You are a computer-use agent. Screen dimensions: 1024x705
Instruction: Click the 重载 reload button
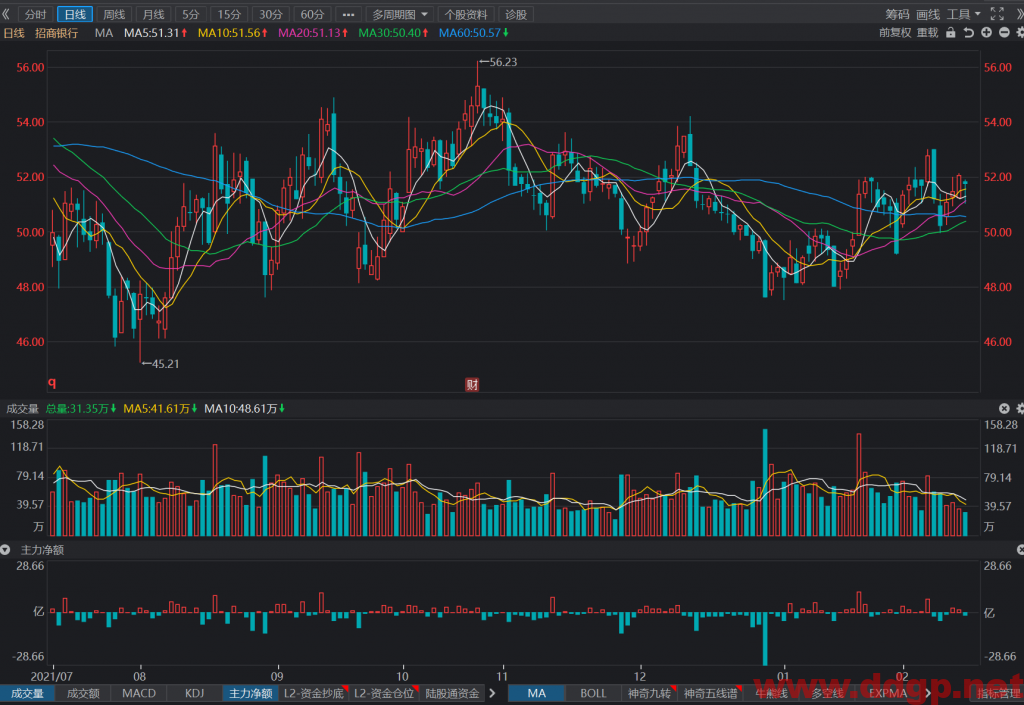pos(927,33)
